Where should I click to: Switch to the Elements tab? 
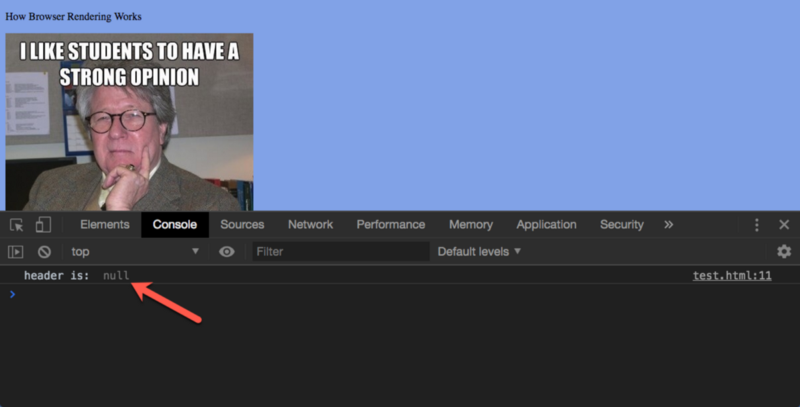click(105, 225)
